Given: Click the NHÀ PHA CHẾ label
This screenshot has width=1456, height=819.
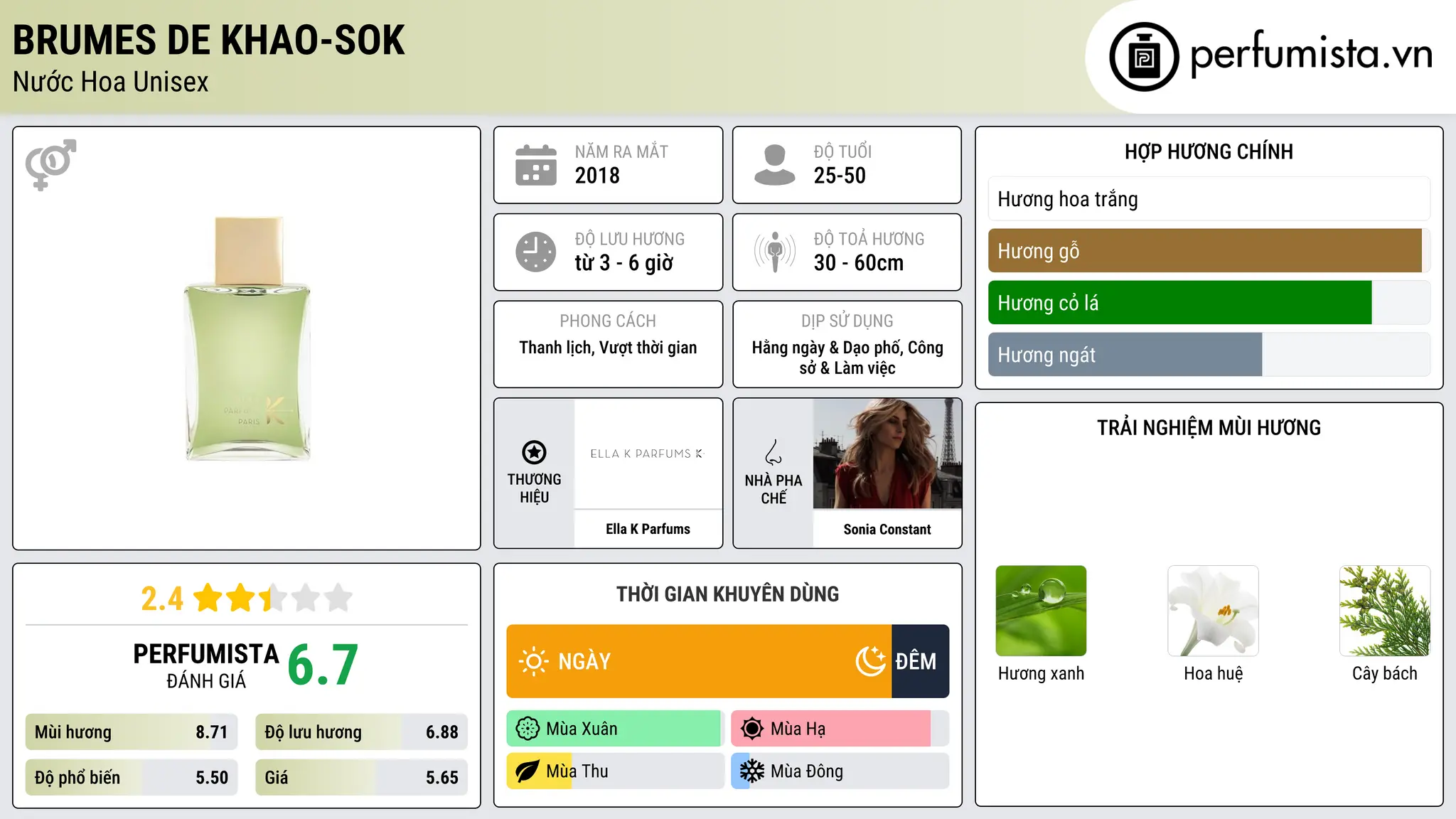Looking at the screenshot, I should (x=773, y=489).
